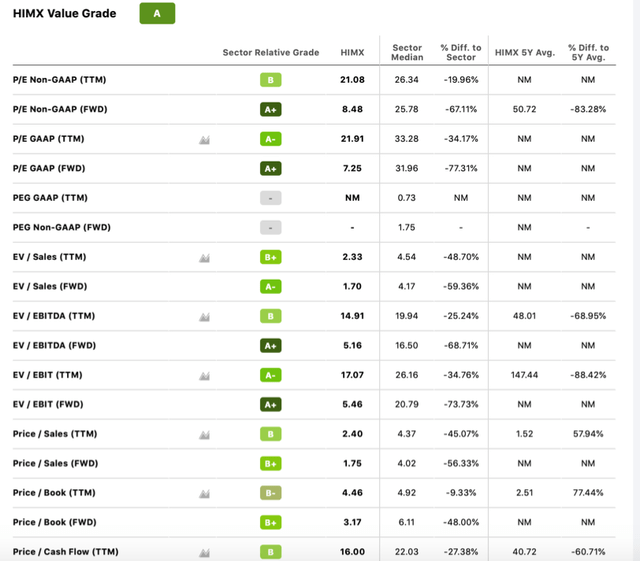The height and width of the screenshot is (561, 640).
Task: Click the -77.31% sector difference value
Action: (x=461, y=169)
